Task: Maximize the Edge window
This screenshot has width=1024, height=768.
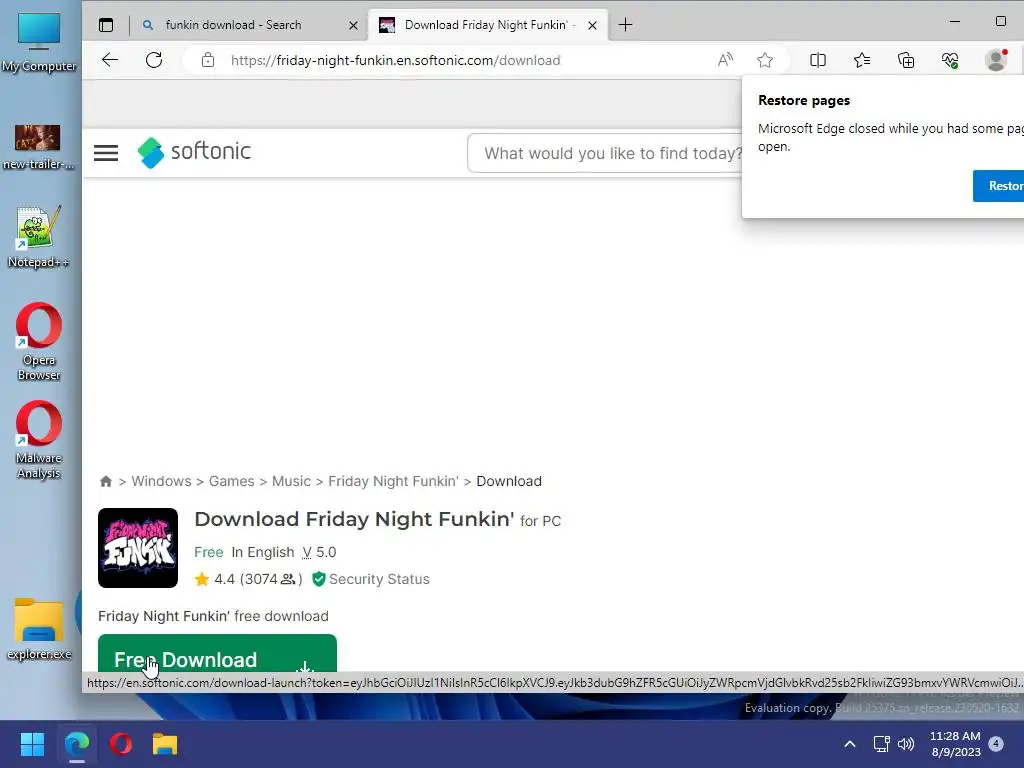Action: point(1000,22)
